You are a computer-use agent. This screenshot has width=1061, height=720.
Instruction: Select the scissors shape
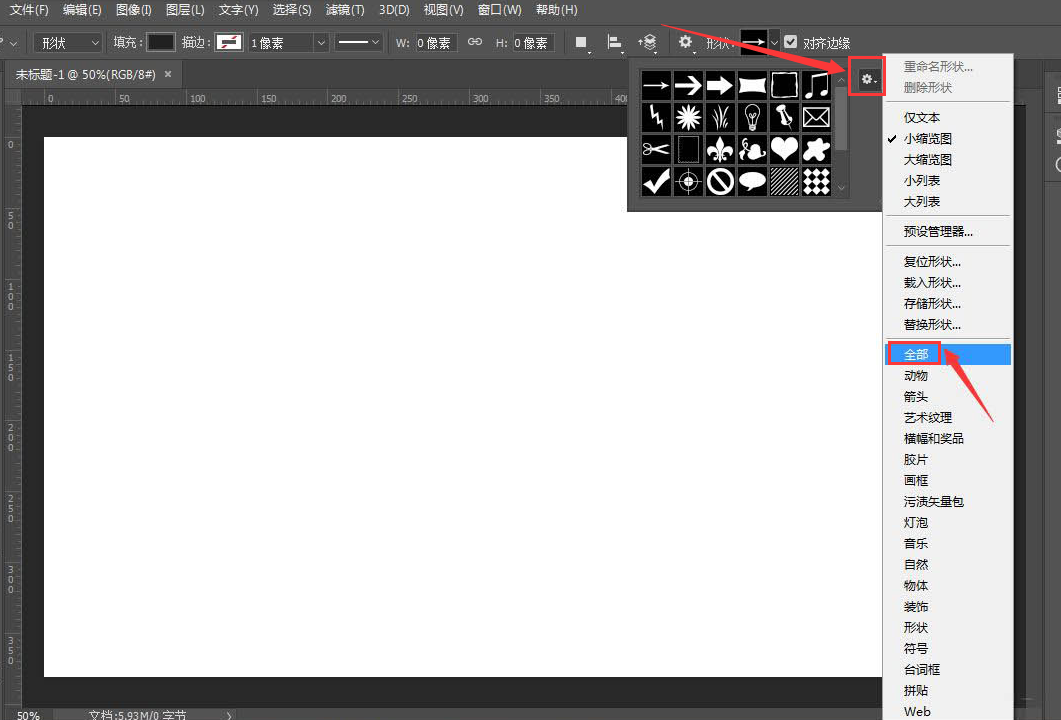[656, 150]
